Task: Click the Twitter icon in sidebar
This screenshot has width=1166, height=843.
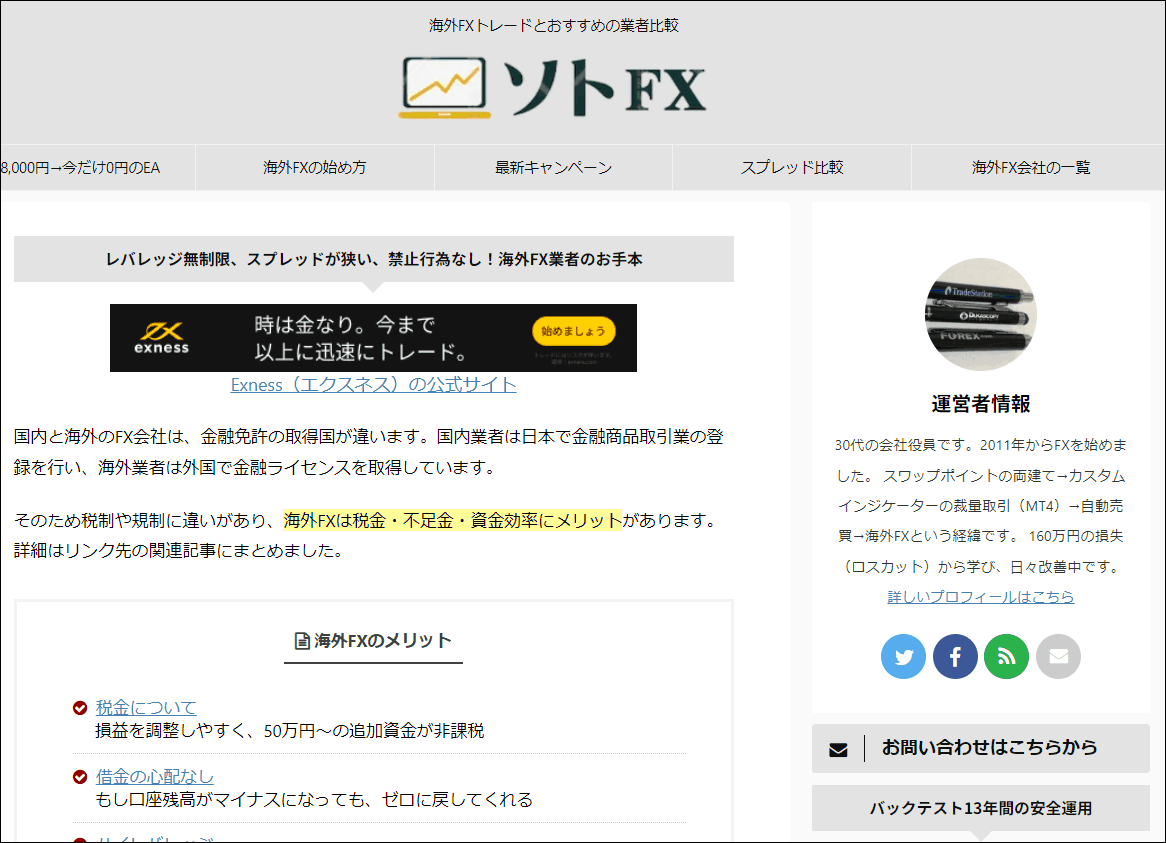Action: 904,657
